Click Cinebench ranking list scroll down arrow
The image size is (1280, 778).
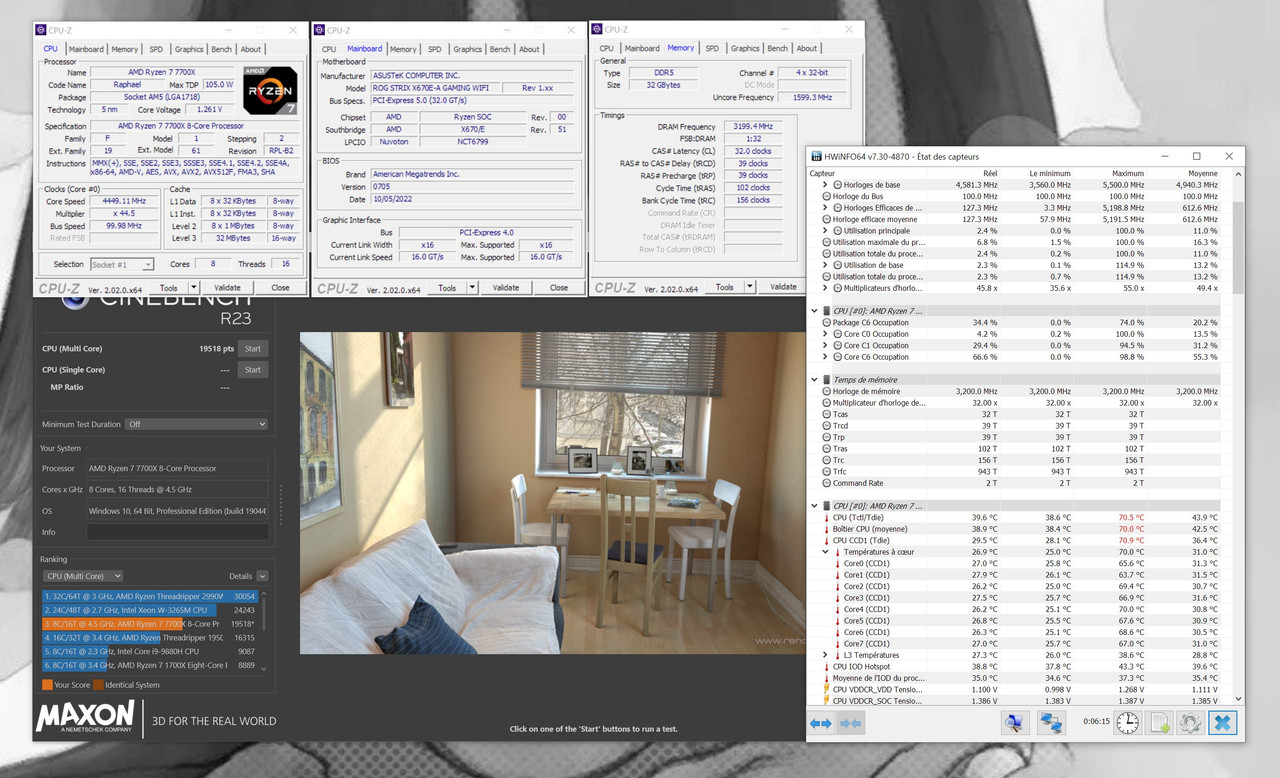coord(264,668)
